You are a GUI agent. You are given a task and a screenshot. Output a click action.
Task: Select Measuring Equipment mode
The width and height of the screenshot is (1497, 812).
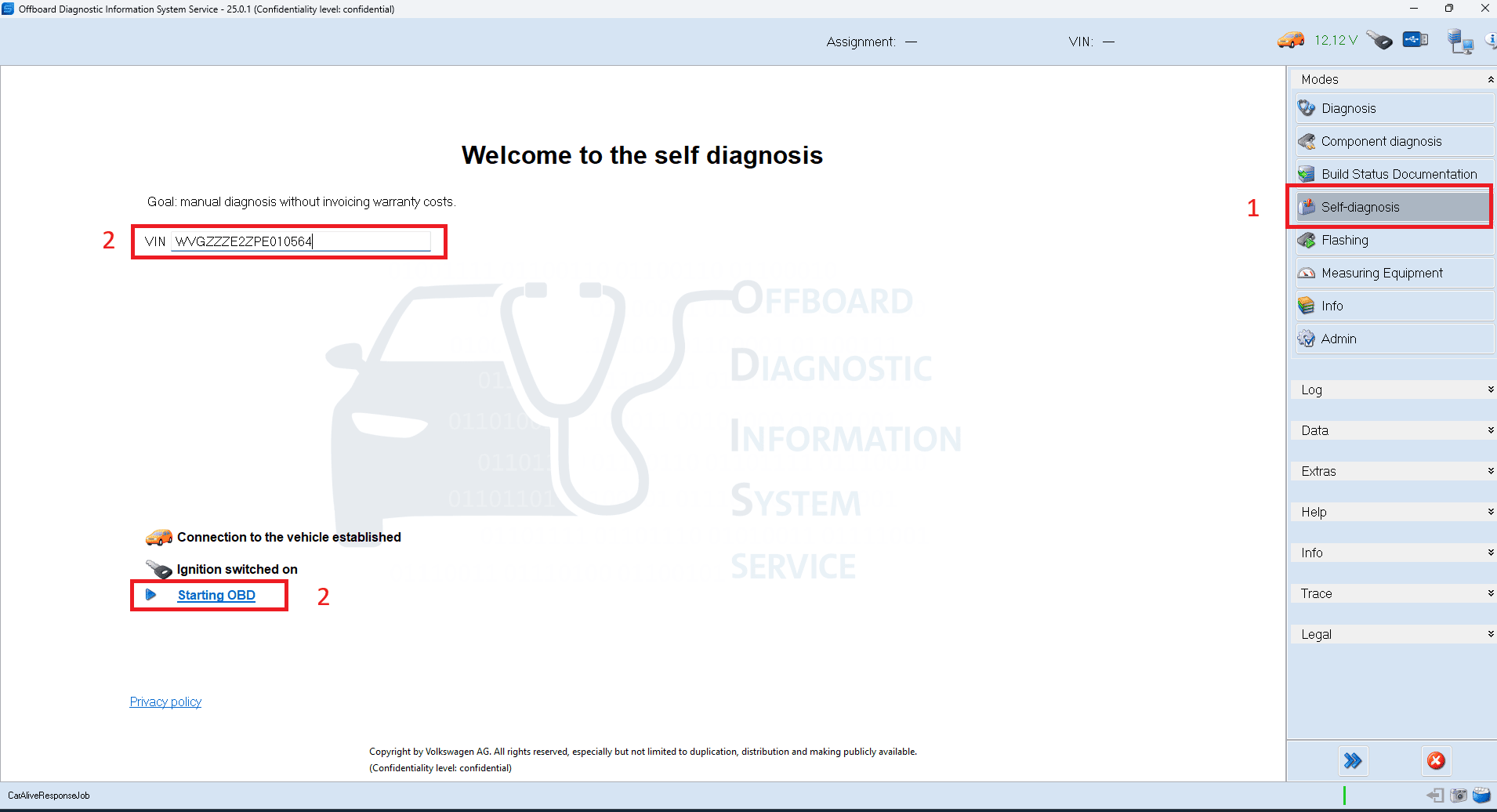coord(1394,273)
